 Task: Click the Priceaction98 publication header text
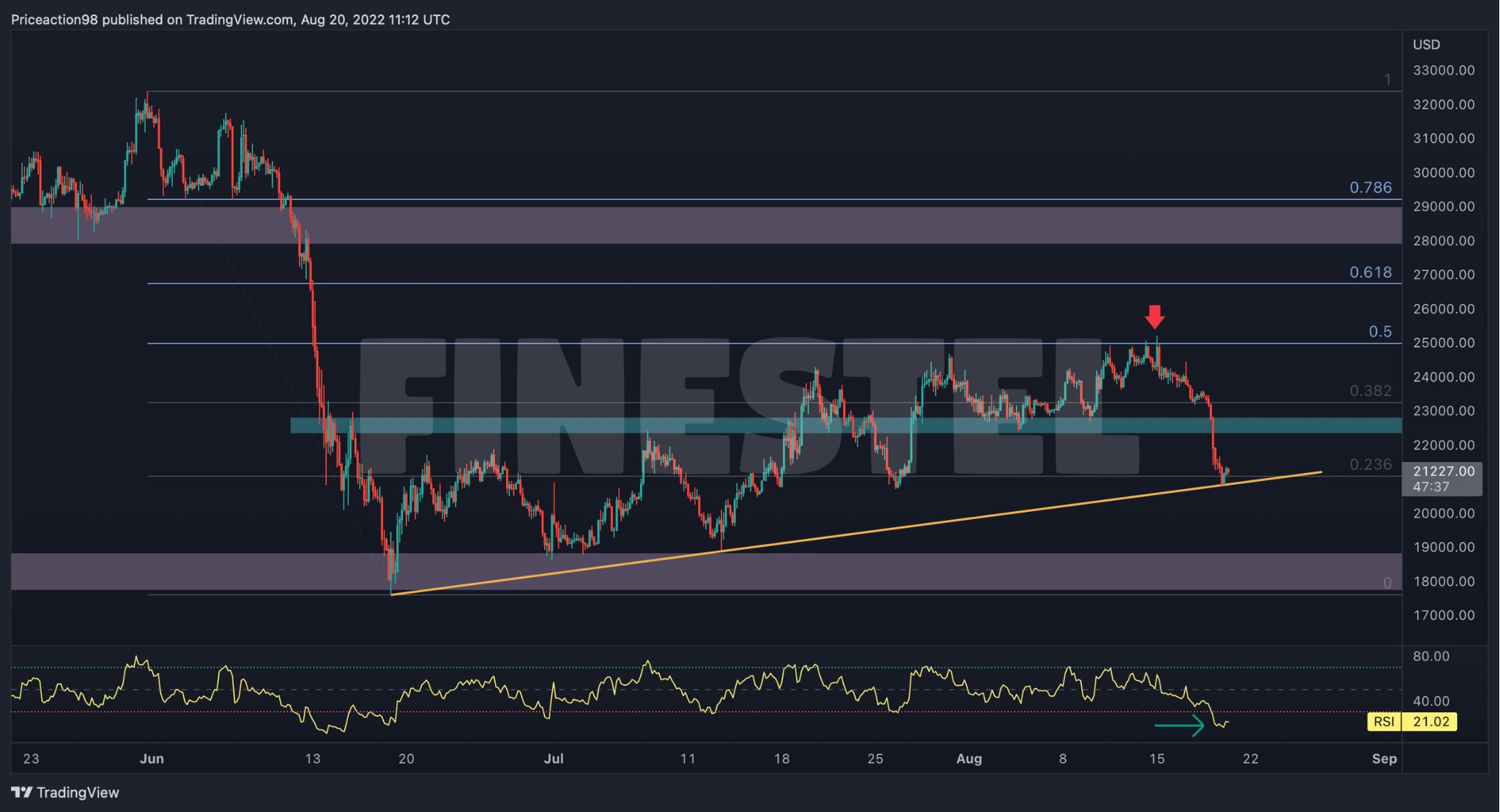tap(231, 20)
